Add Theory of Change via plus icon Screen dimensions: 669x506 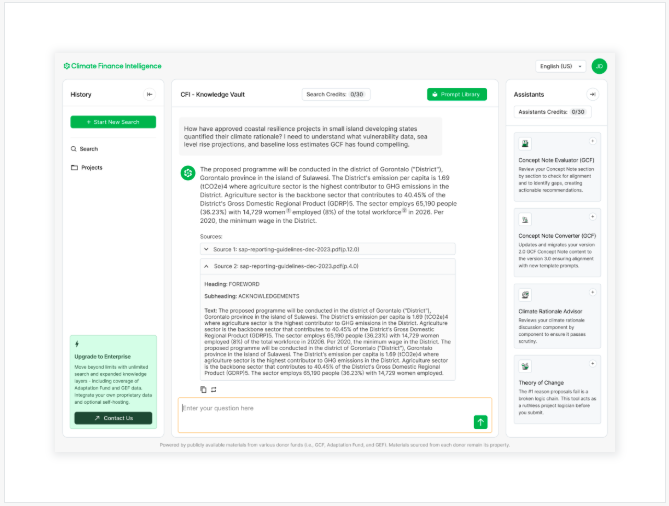click(593, 364)
